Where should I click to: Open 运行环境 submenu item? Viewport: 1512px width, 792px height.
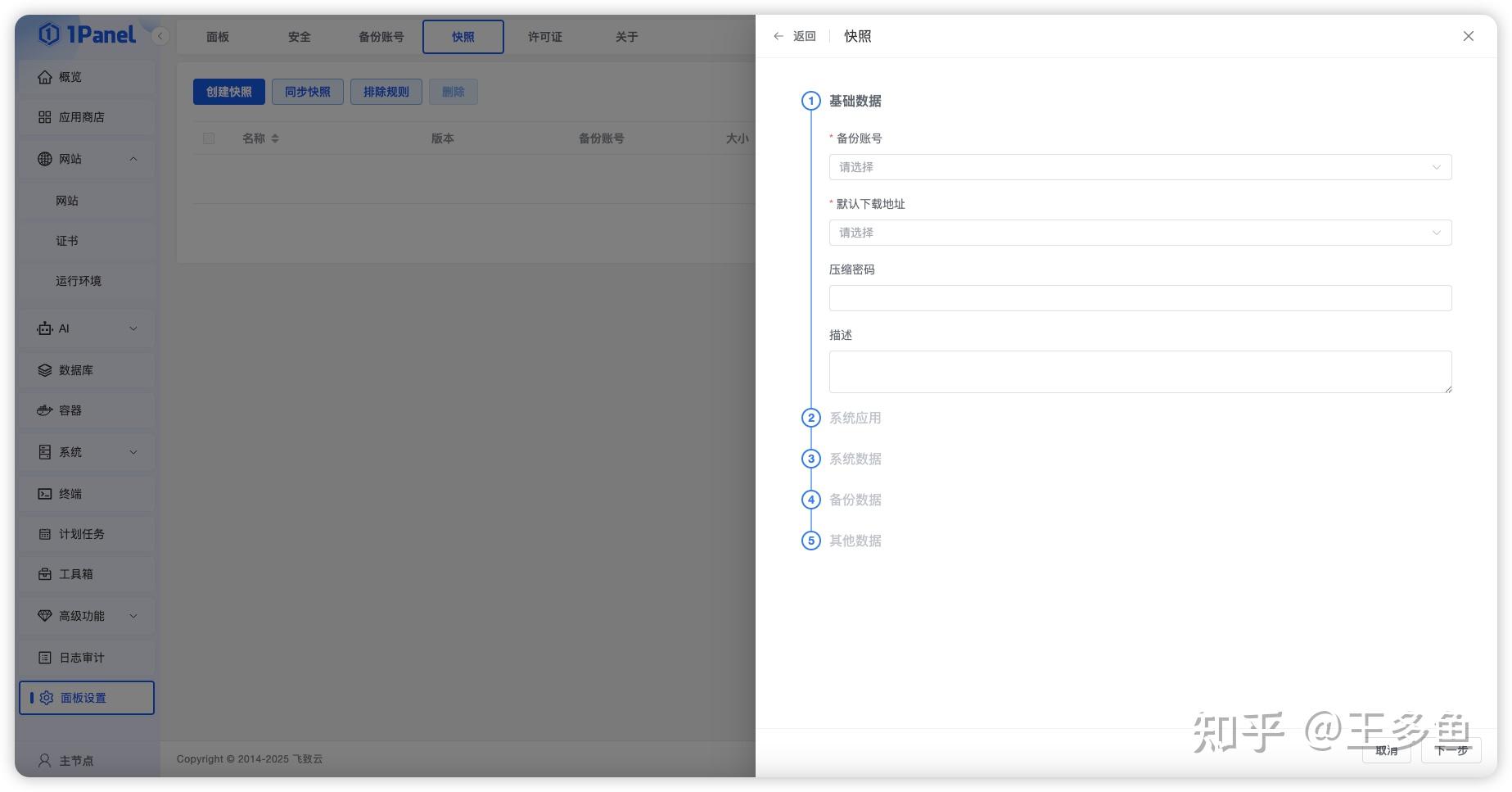(x=87, y=281)
